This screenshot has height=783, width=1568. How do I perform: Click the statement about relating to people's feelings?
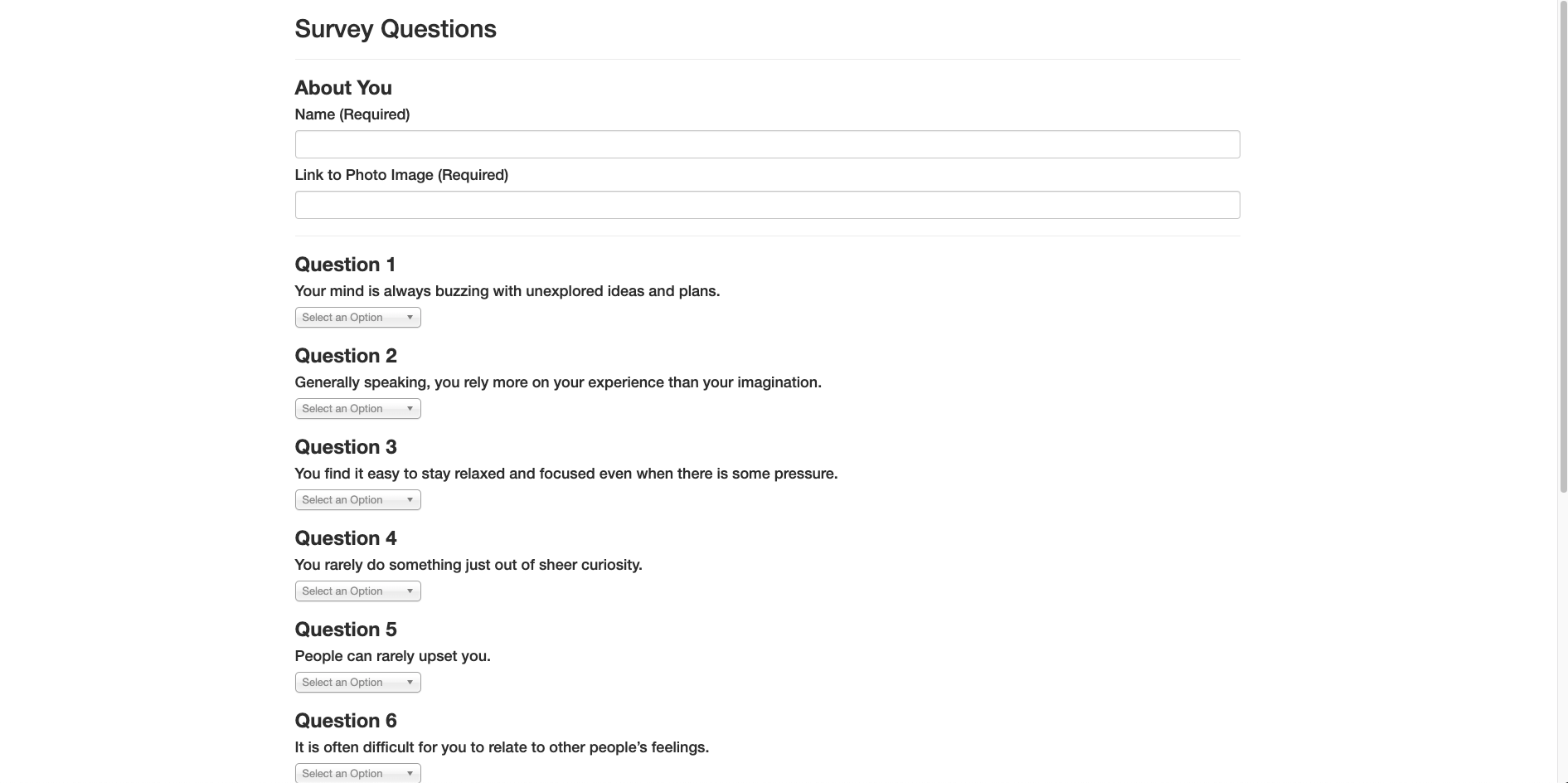point(502,747)
